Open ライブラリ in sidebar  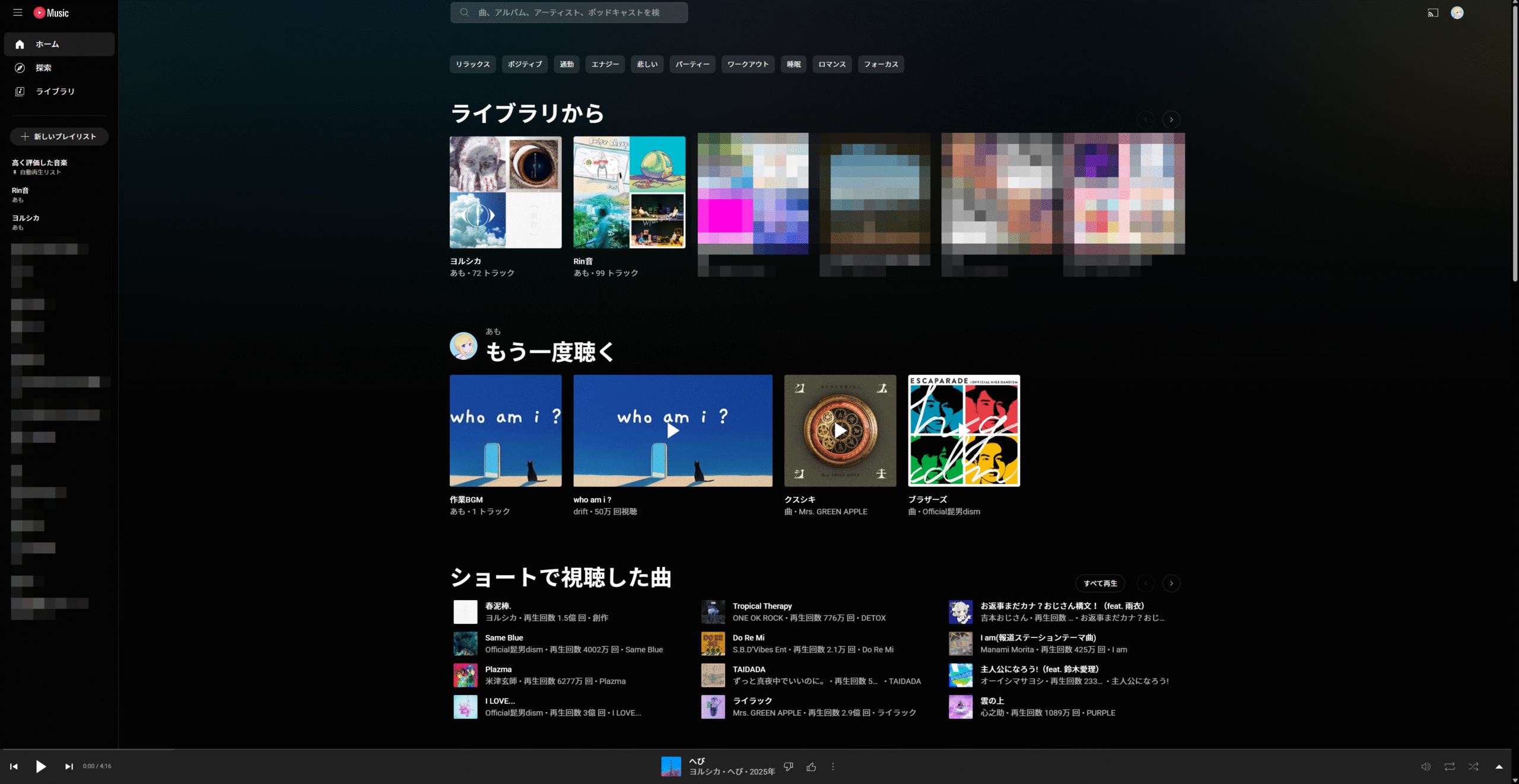pos(59,91)
